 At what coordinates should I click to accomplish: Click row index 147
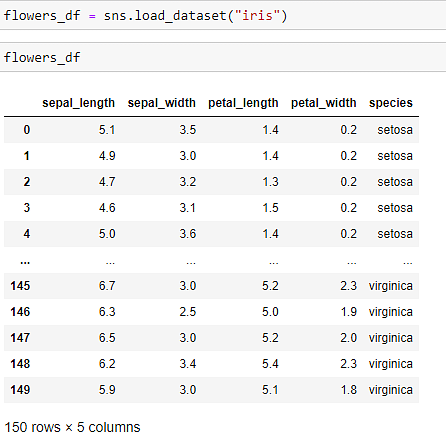20,338
